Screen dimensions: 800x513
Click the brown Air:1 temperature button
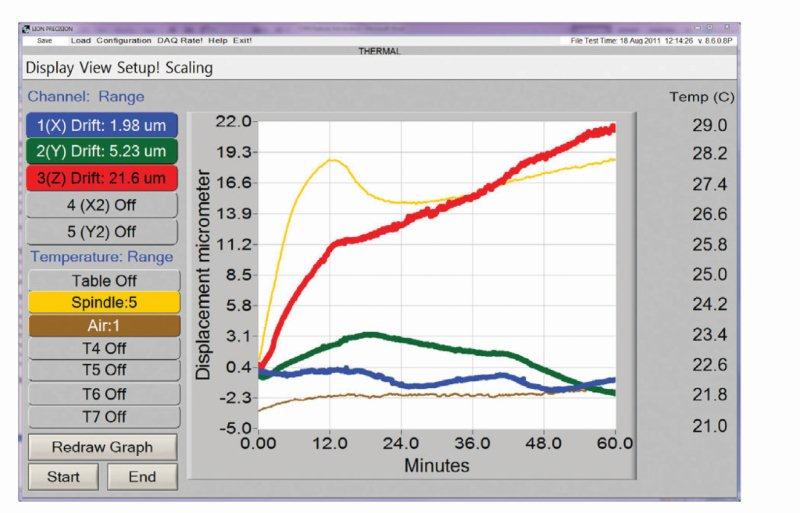pyautogui.click(x=104, y=325)
